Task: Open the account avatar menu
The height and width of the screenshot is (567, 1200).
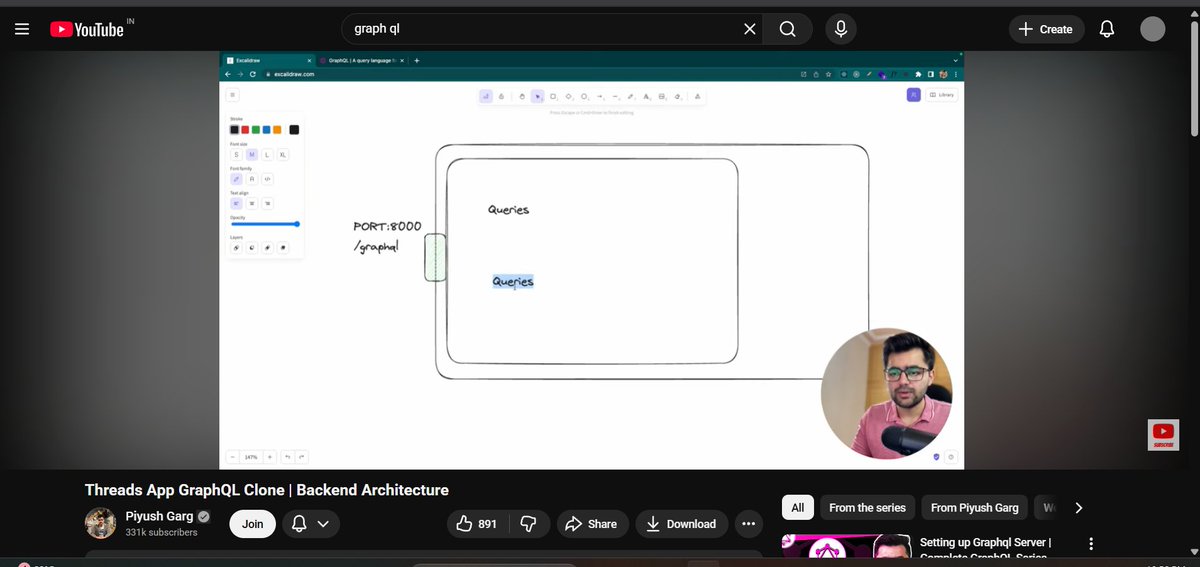Action: coord(1153,29)
